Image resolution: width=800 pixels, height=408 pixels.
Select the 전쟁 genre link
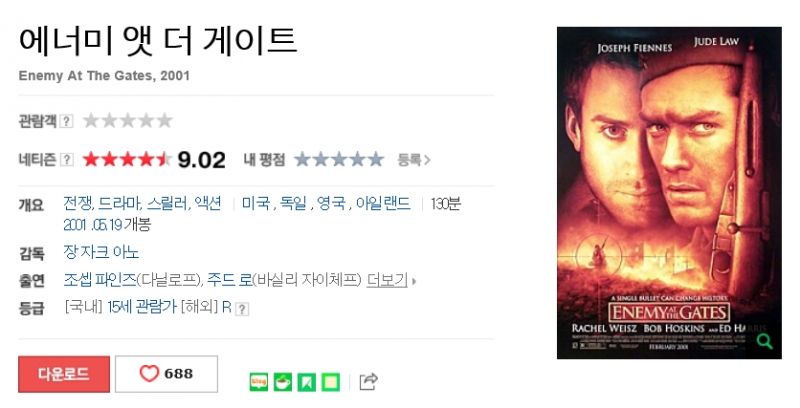coord(78,203)
